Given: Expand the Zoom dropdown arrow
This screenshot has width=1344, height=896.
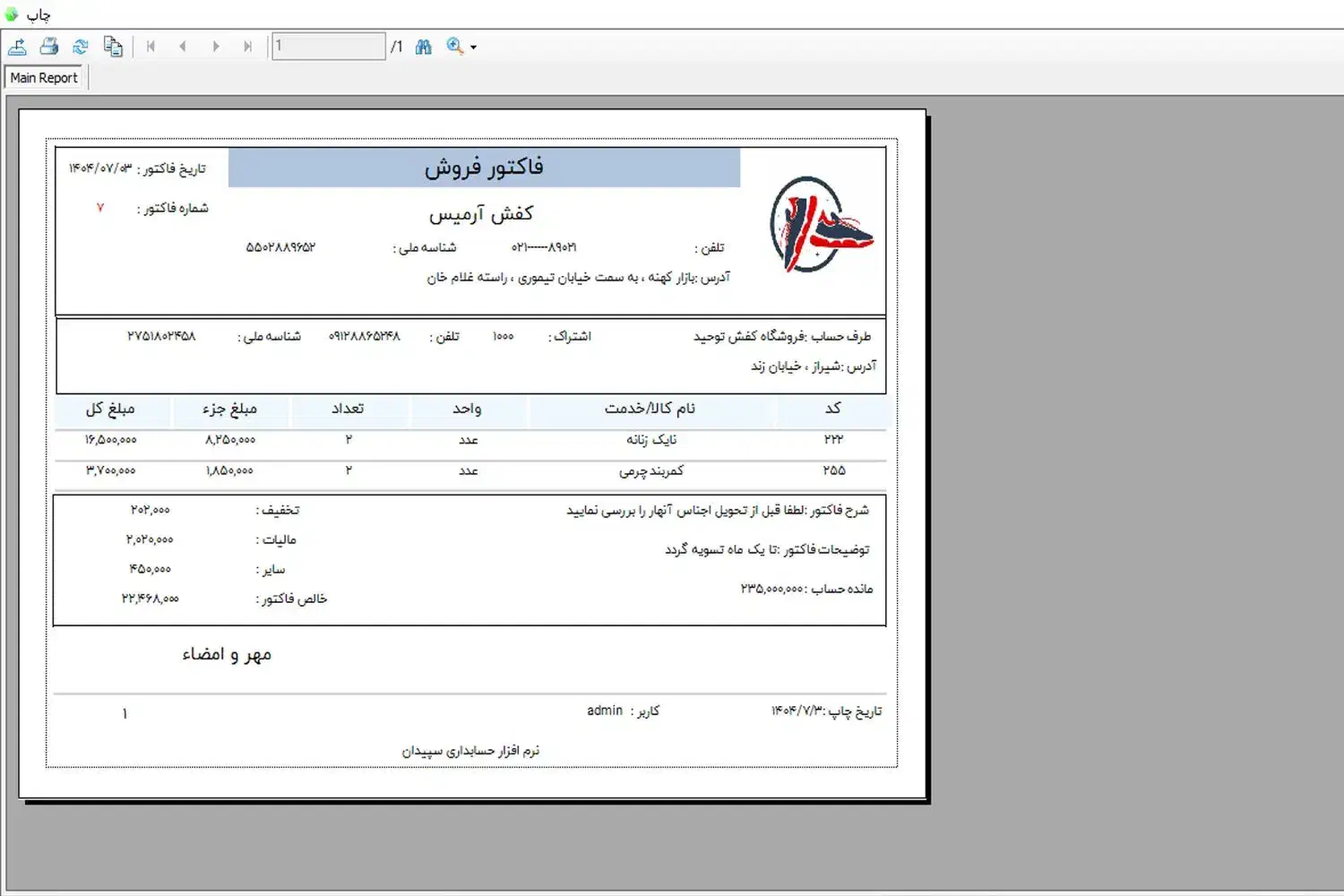Looking at the screenshot, I should click(x=473, y=47).
